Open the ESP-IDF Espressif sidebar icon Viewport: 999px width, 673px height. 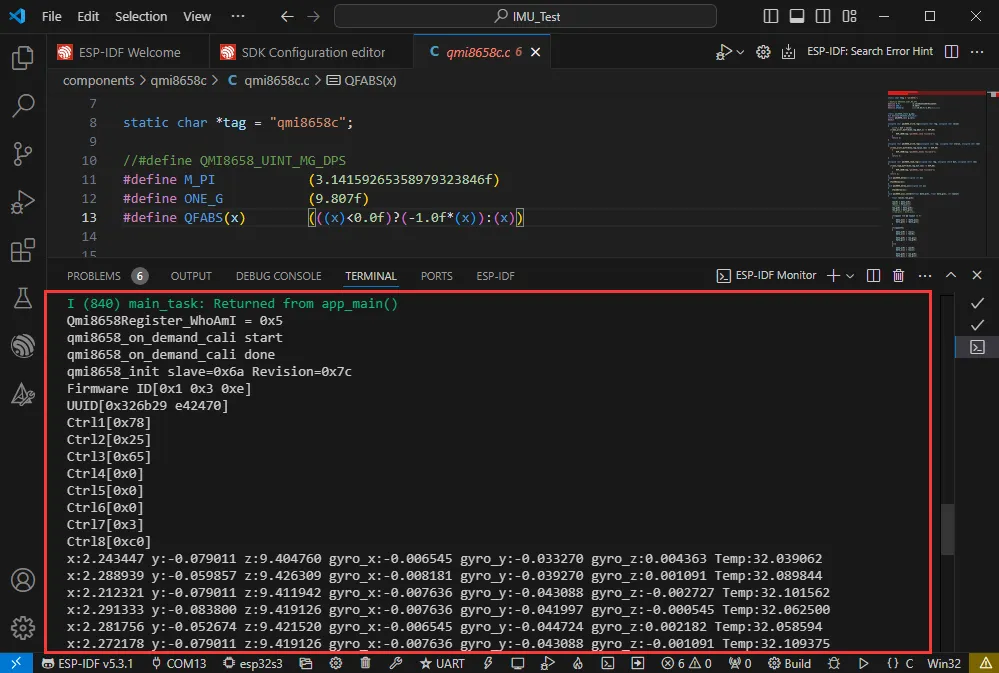pos(22,346)
